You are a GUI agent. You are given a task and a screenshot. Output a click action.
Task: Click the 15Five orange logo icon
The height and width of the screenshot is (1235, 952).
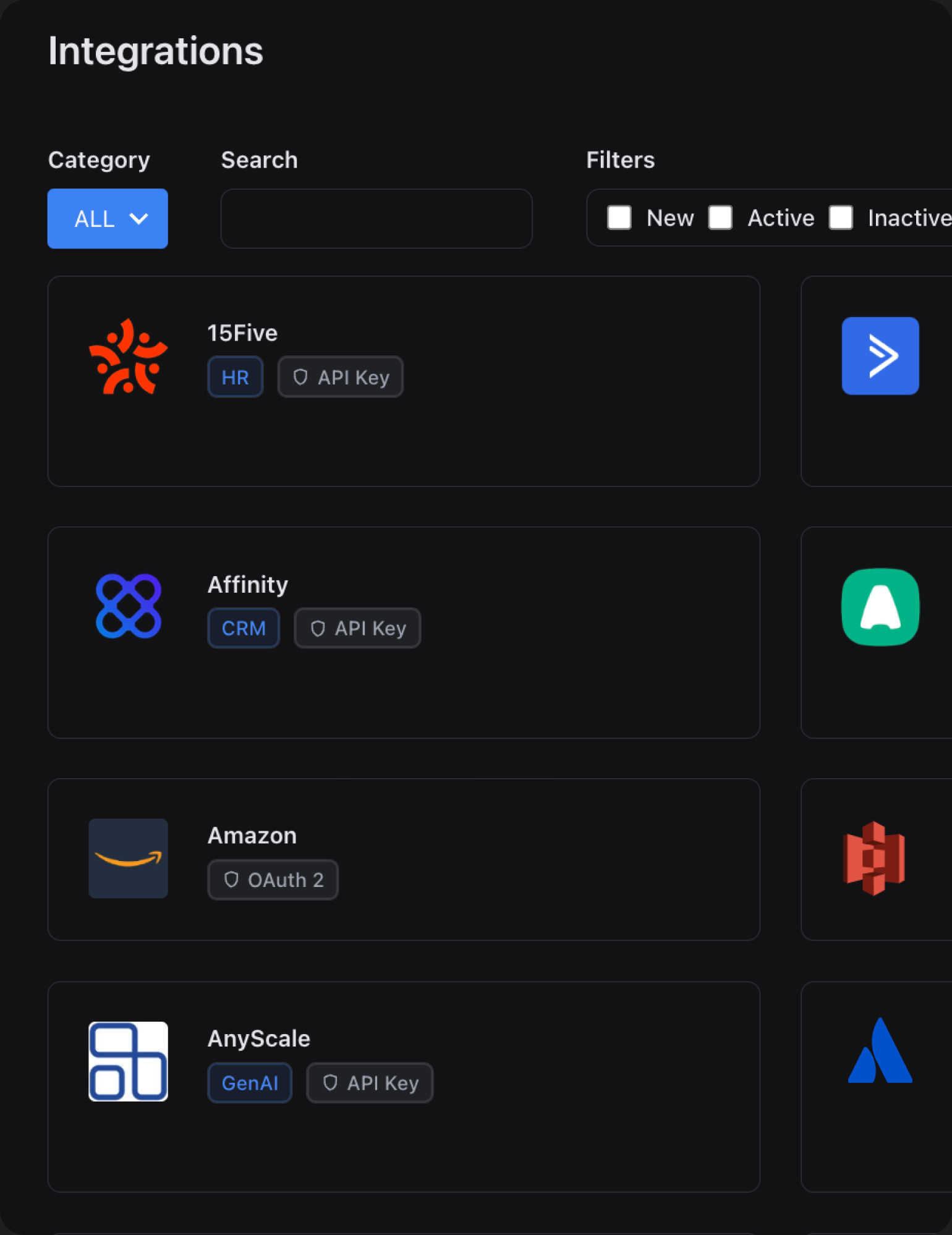pyautogui.click(x=128, y=357)
